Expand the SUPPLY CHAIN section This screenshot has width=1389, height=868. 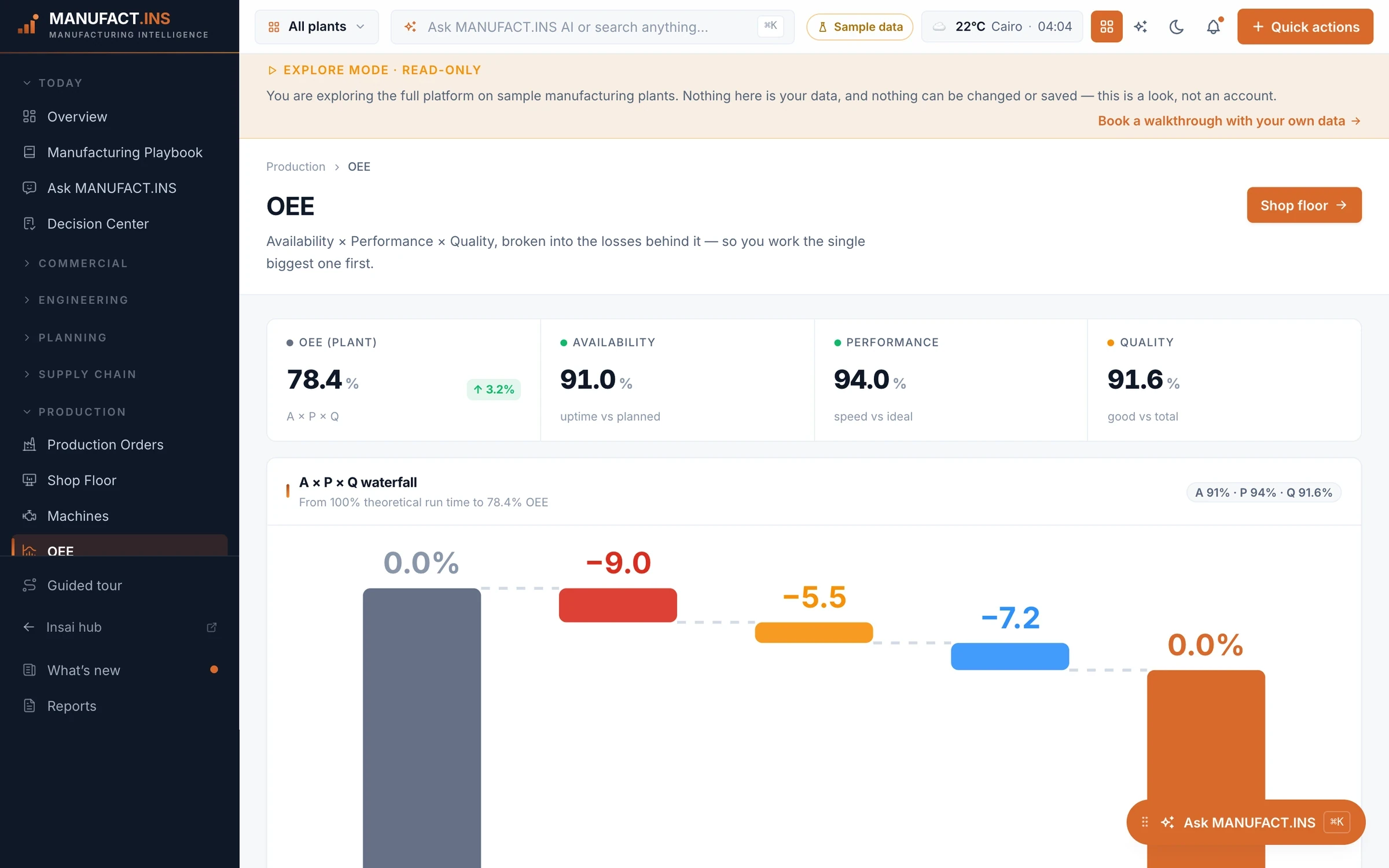pos(80,374)
